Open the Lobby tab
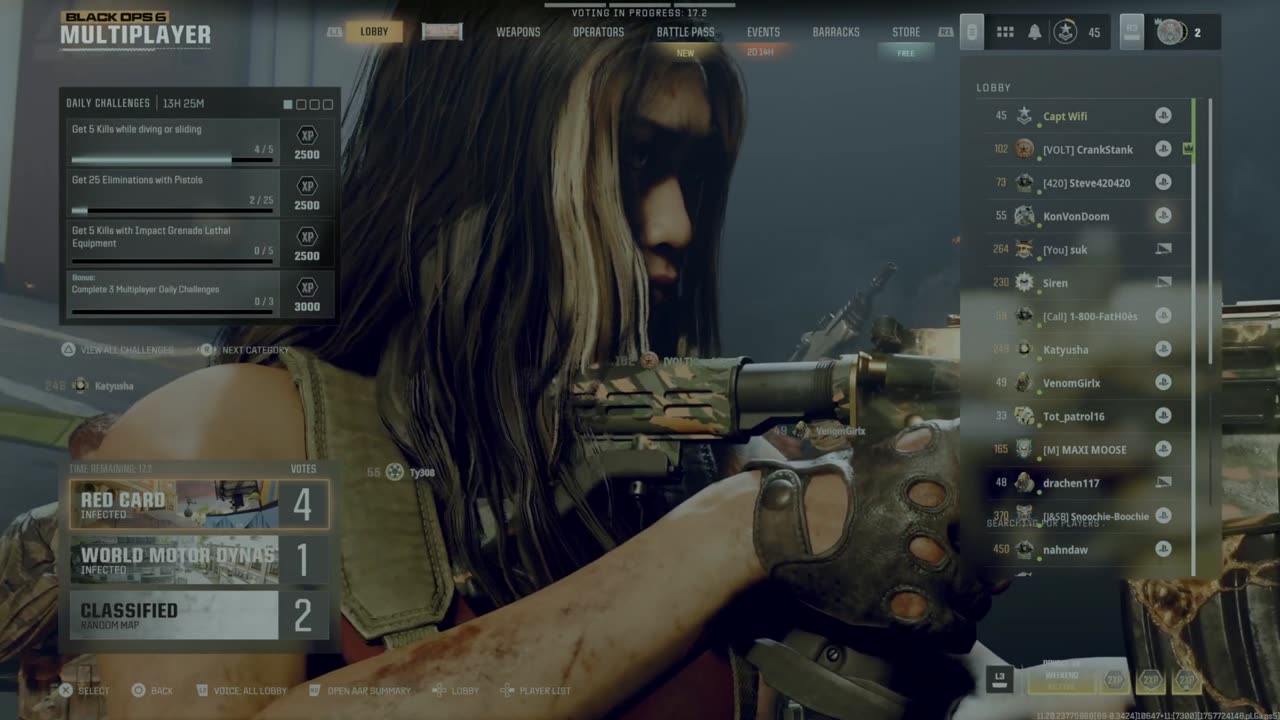Viewport: 1280px width, 720px height. 374,32
